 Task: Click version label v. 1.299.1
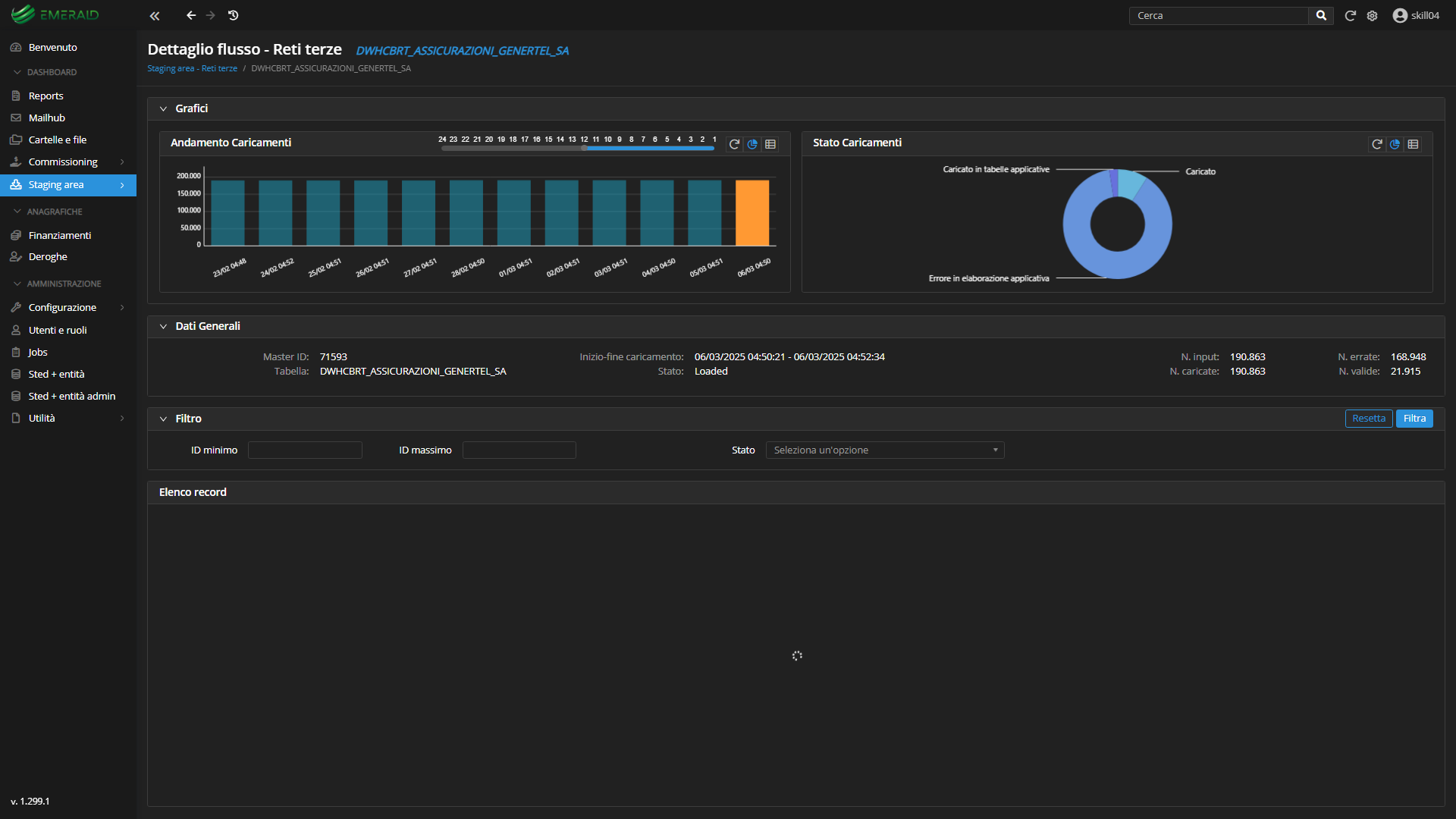pos(30,801)
